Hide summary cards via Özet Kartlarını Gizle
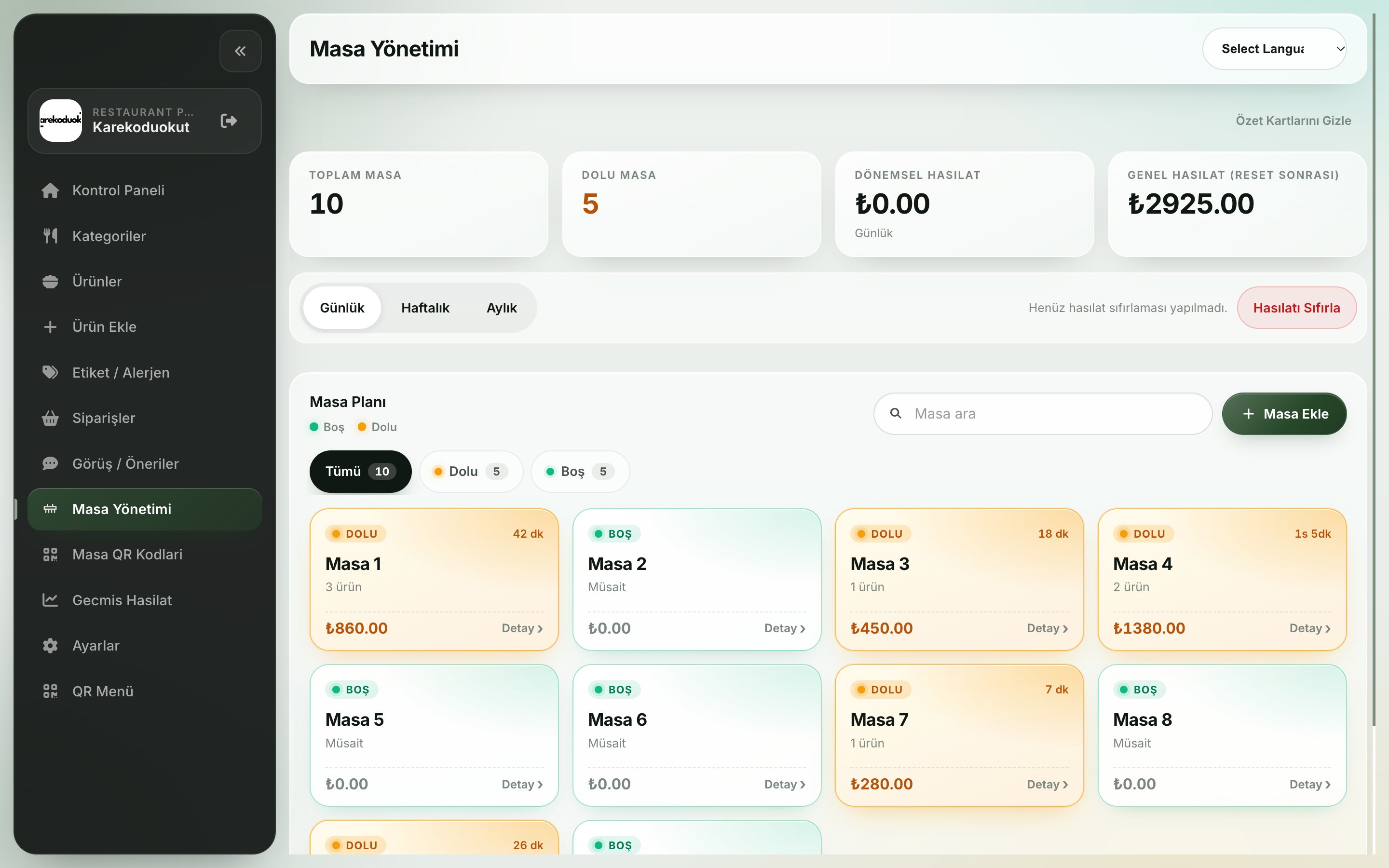The width and height of the screenshot is (1389, 868). click(1293, 121)
